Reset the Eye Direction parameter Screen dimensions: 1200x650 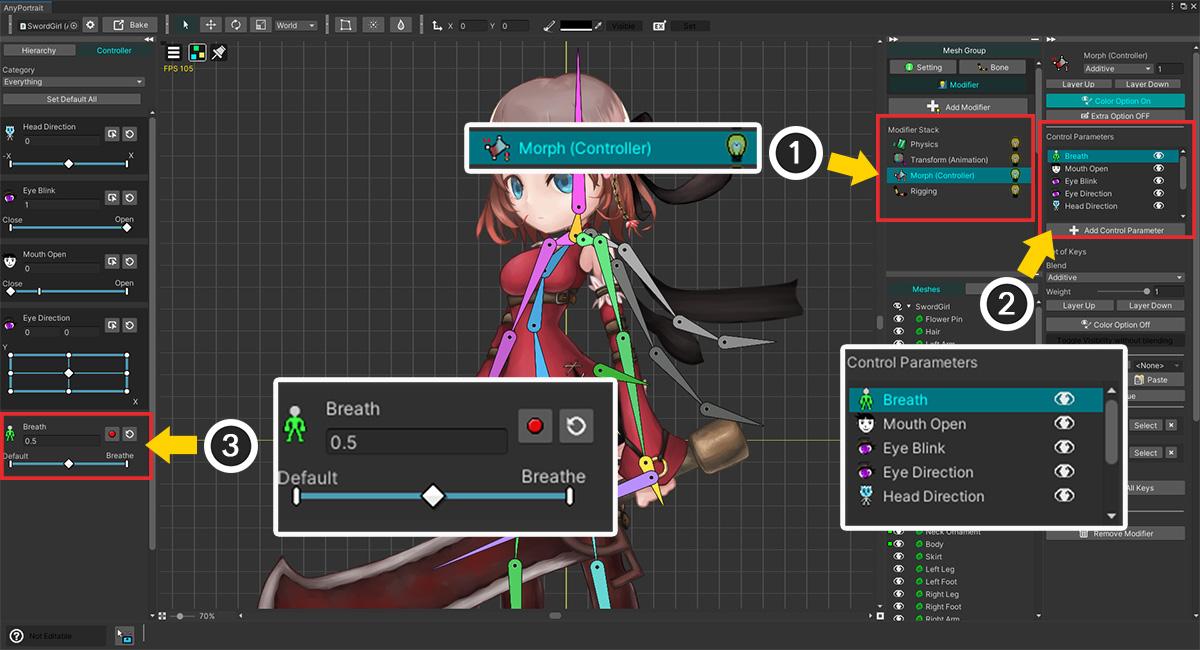pos(130,325)
